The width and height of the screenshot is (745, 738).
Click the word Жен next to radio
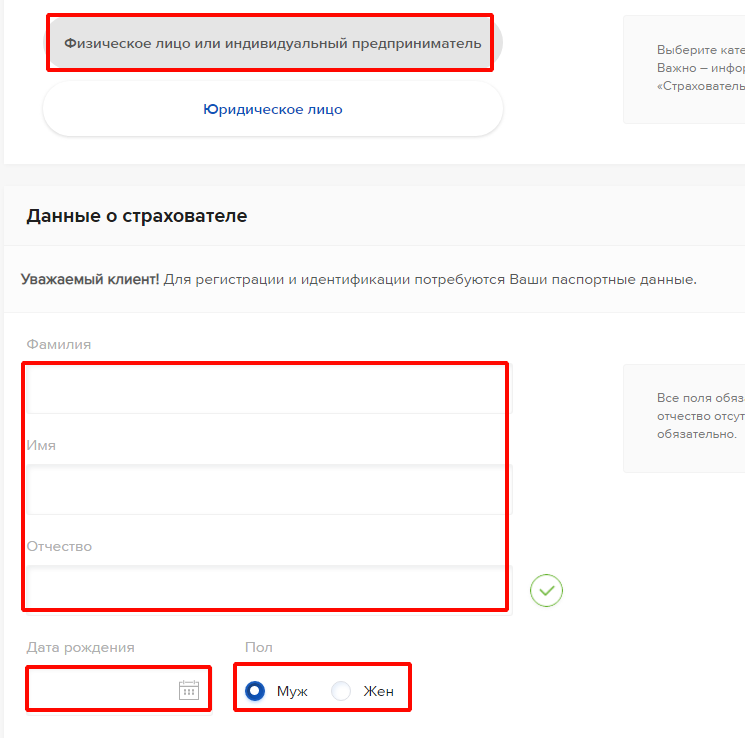[378, 691]
